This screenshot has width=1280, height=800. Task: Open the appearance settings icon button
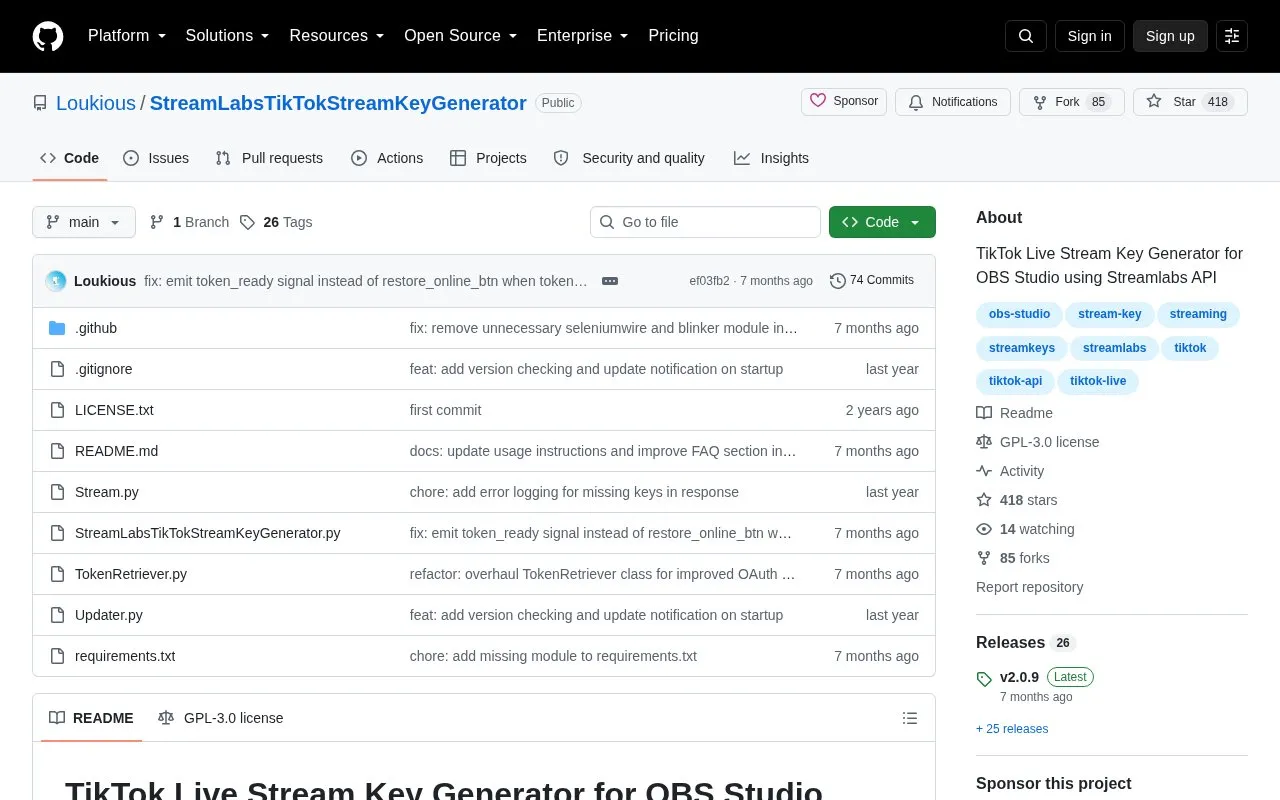coord(1232,36)
